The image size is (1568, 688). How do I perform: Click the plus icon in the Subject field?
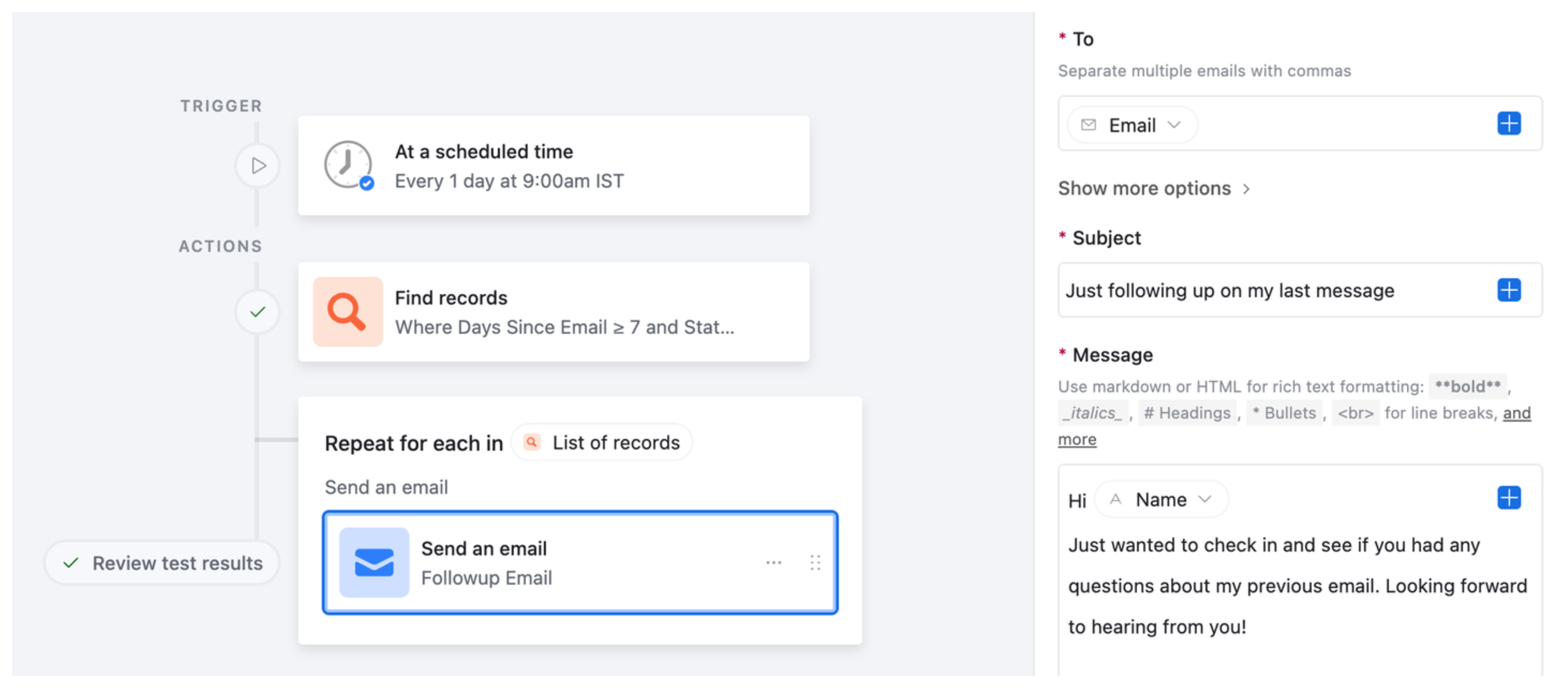1509,291
